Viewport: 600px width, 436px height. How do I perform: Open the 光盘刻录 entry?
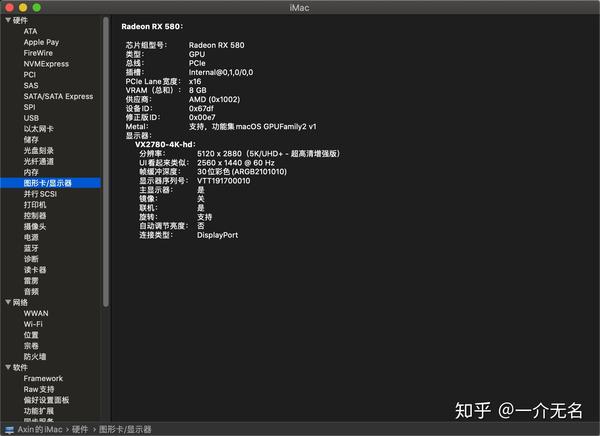click(38, 150)
